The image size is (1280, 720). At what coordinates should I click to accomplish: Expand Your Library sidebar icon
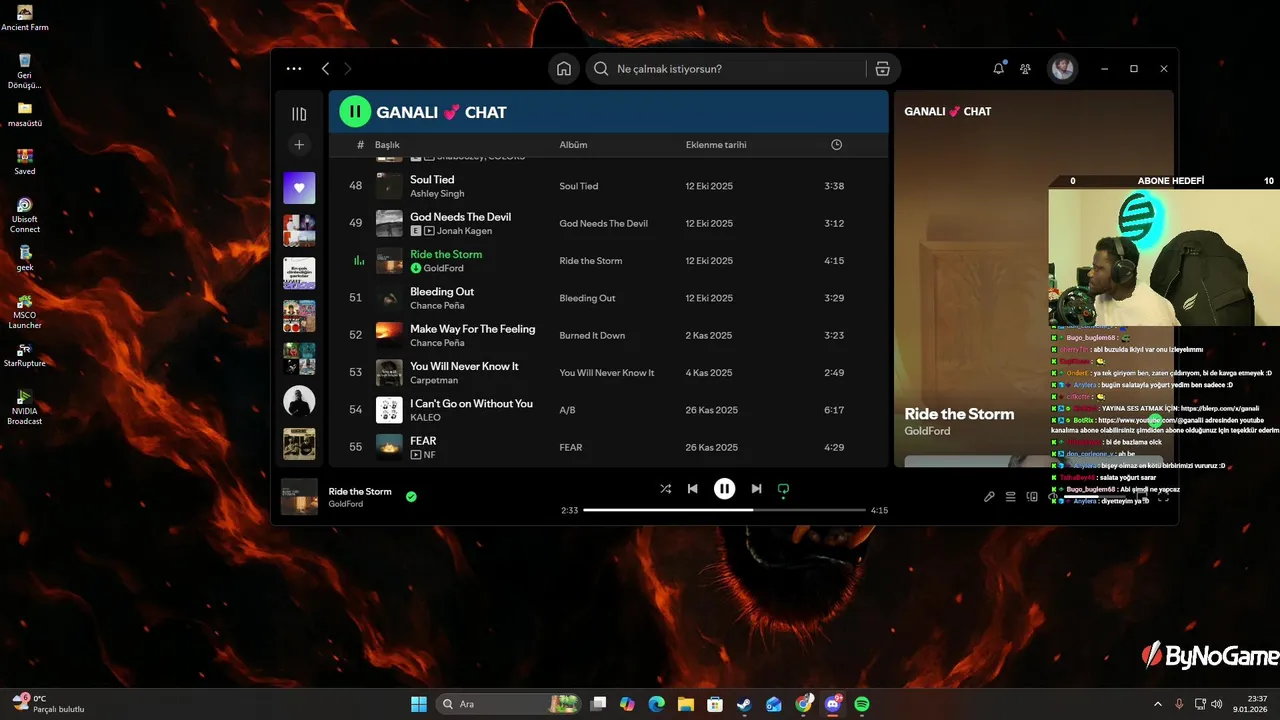click(x=299, y=114)
